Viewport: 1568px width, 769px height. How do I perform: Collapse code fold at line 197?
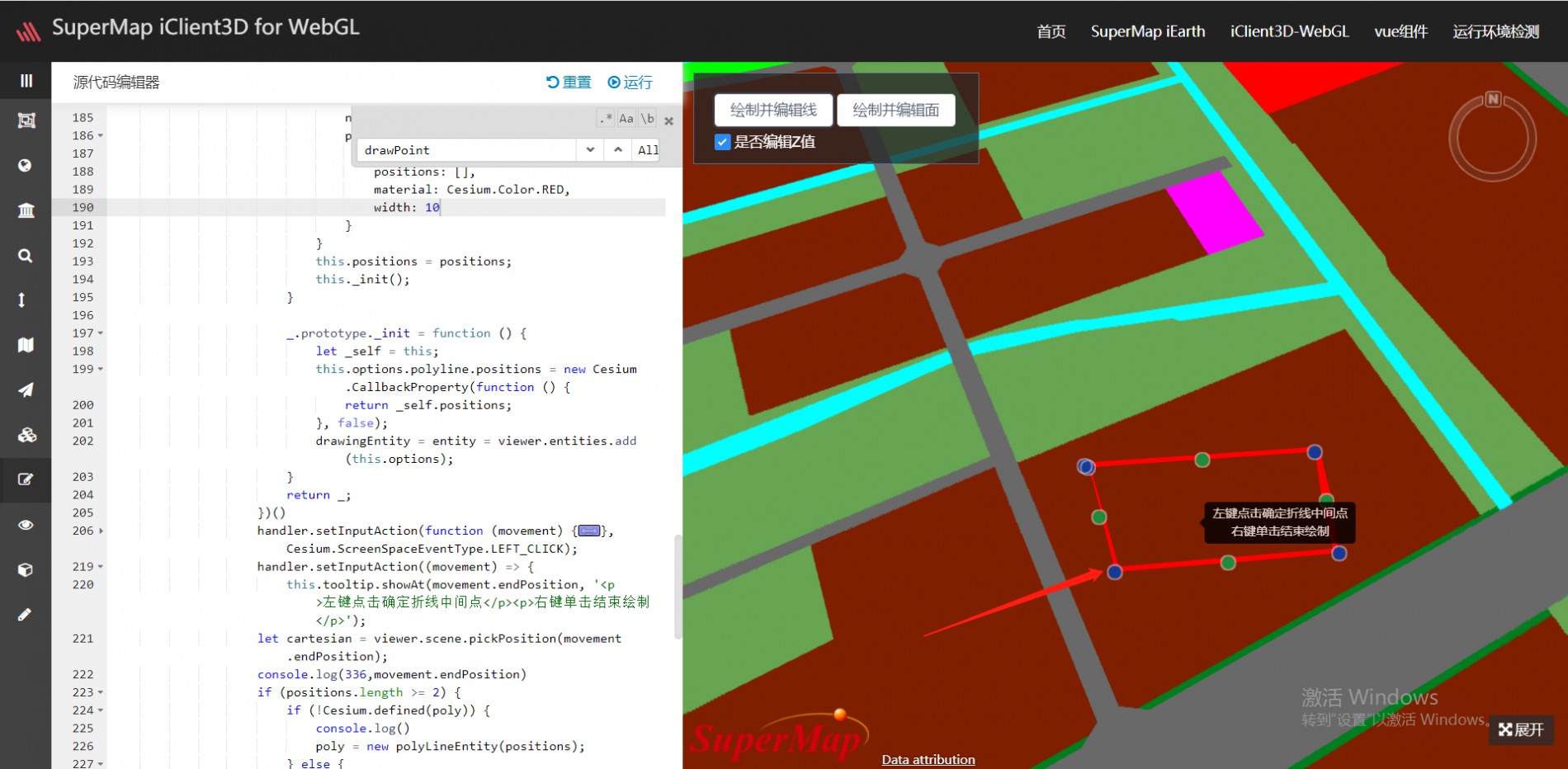tap(101, 333)
